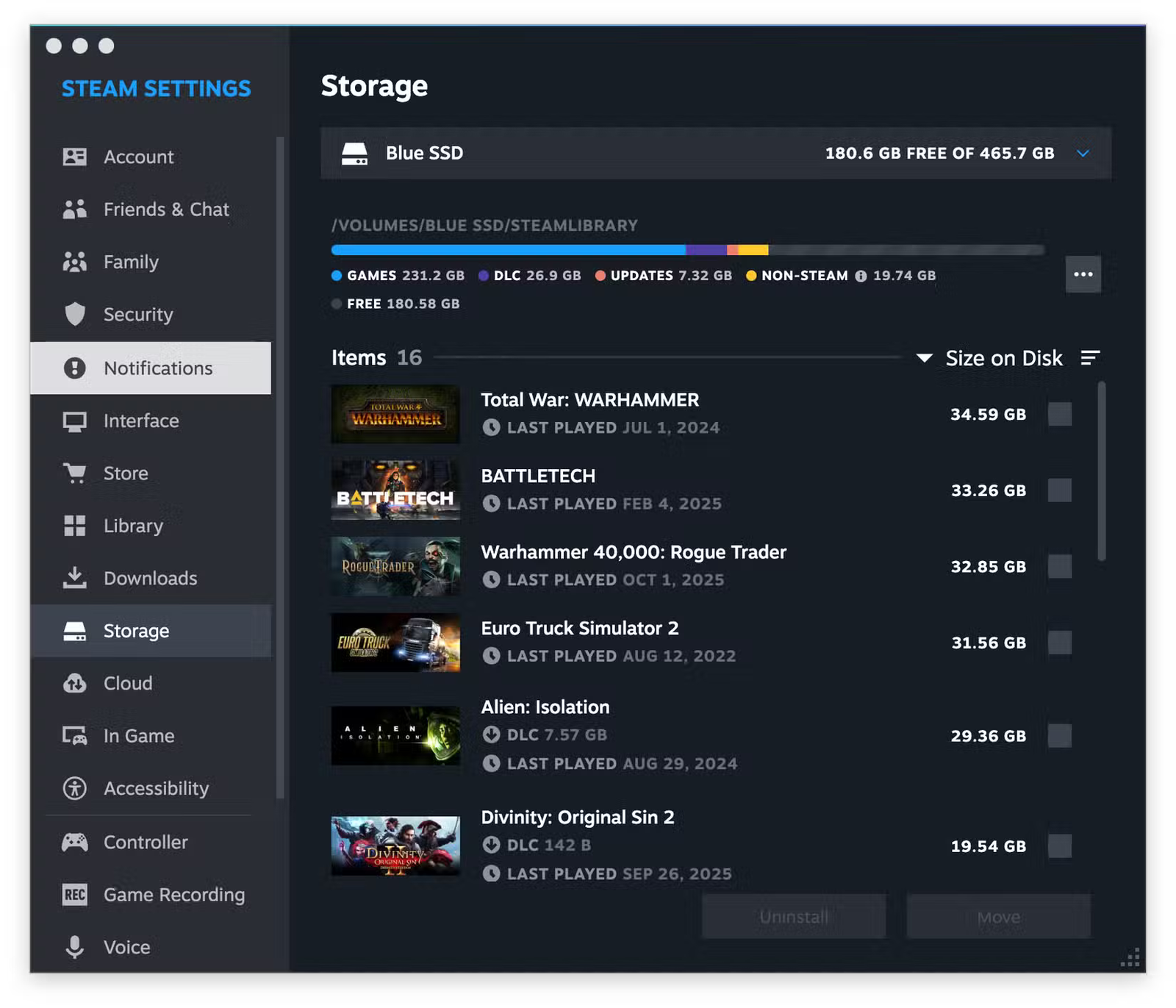
Task: Select the Cloud icon in sidebar
Action: point(74,683)
